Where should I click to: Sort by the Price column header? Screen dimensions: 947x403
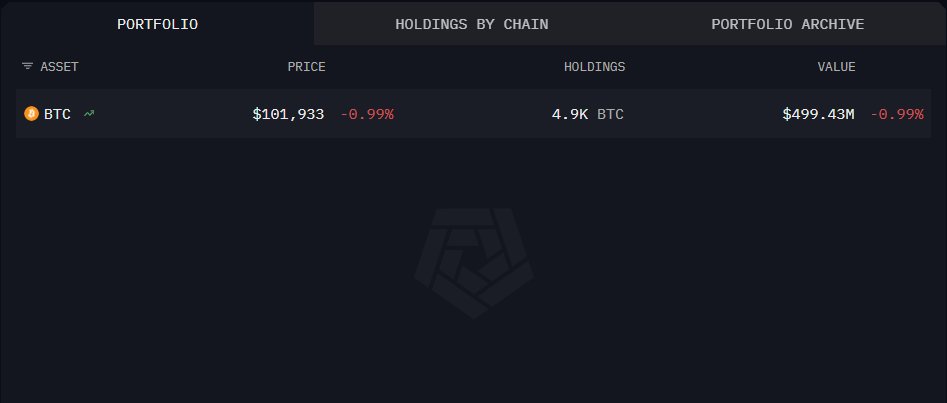(x=307, y=67)
